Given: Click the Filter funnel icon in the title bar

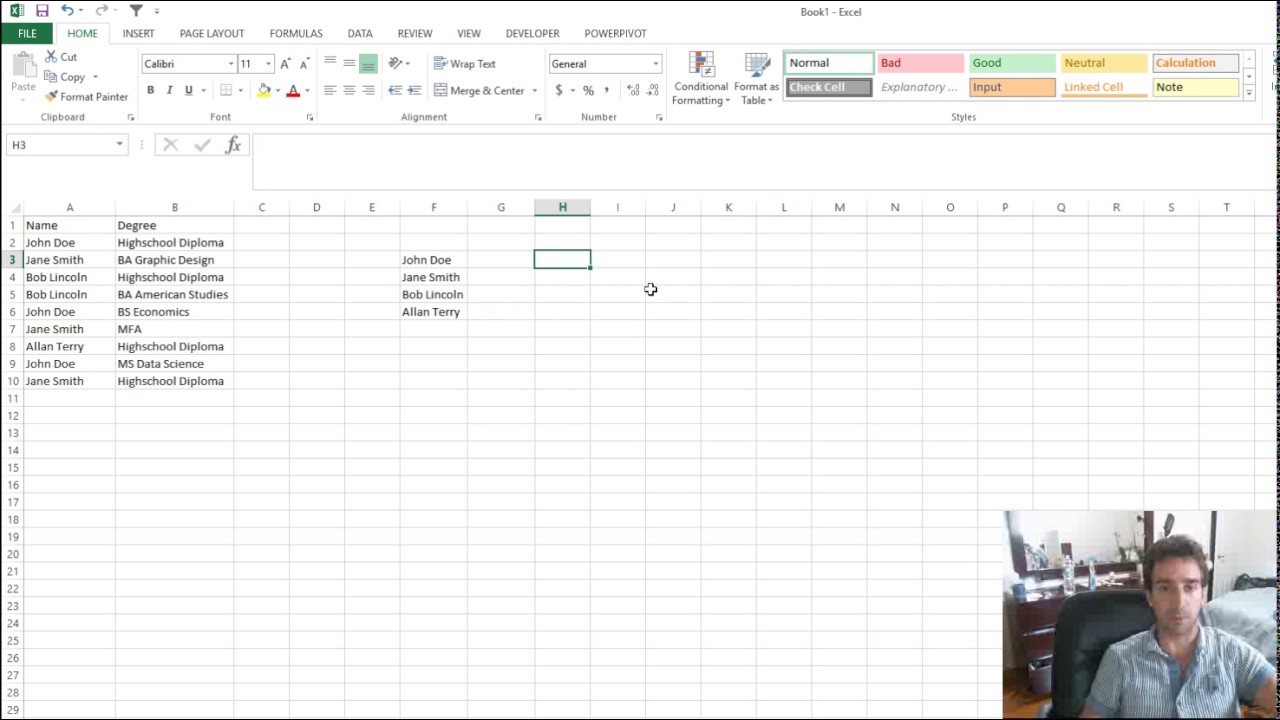Looking at the screenshot, I should pos(136,11).
